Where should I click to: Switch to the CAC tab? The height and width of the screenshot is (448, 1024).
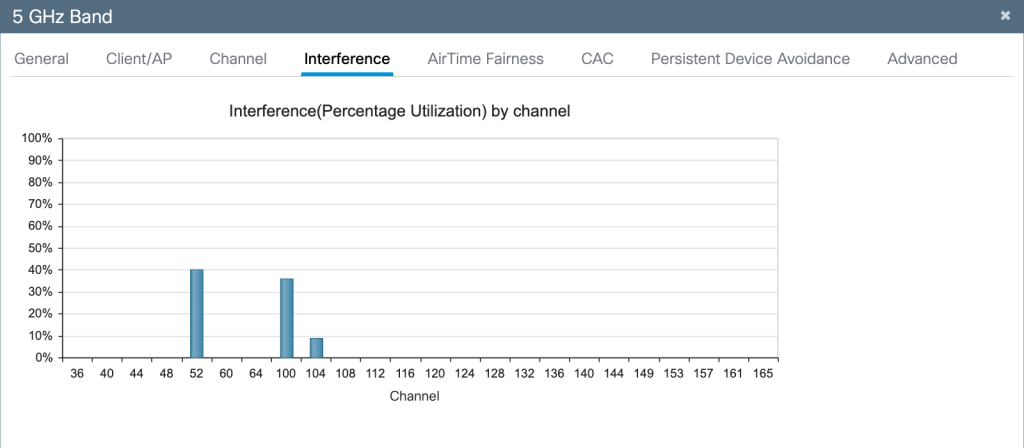pyautogui.click(x=597, y=59)
